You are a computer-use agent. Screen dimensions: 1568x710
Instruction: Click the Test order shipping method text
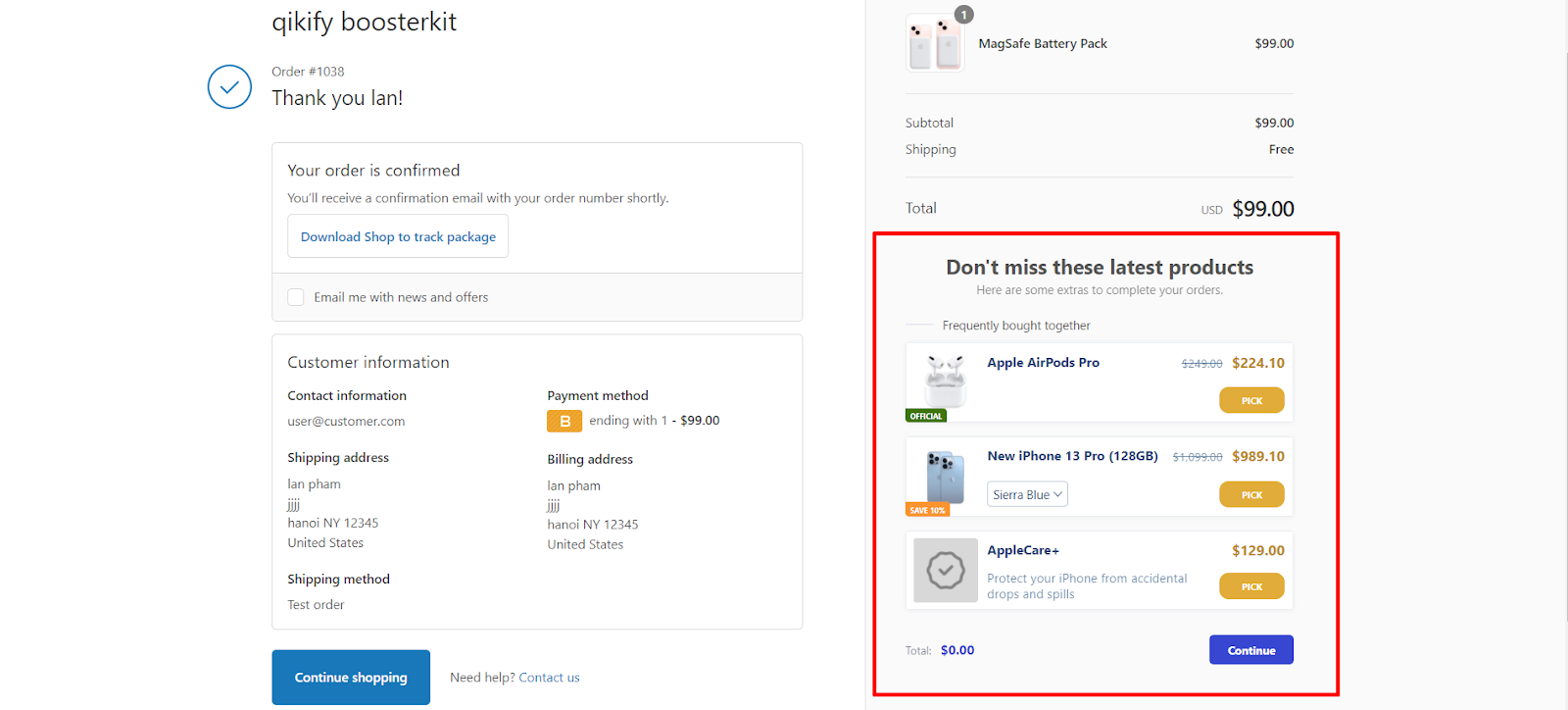[x=316, y=605]
